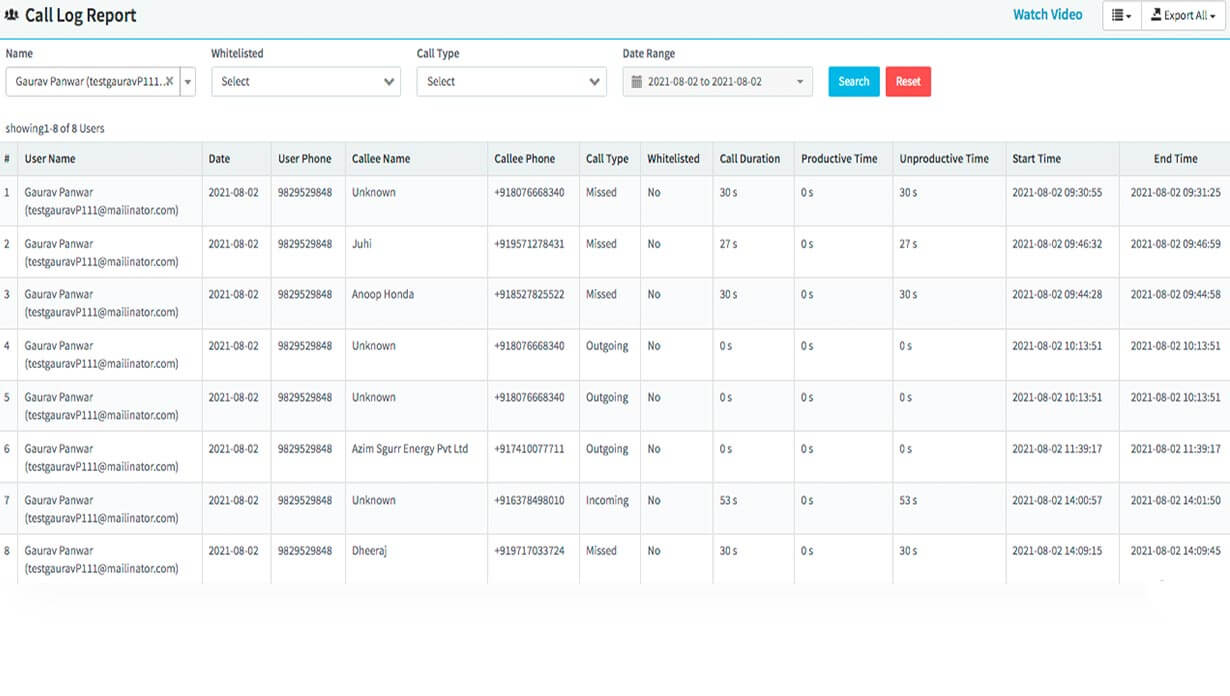
Task: Click the calendar icon in Date Range
Action: pos(636,82)
